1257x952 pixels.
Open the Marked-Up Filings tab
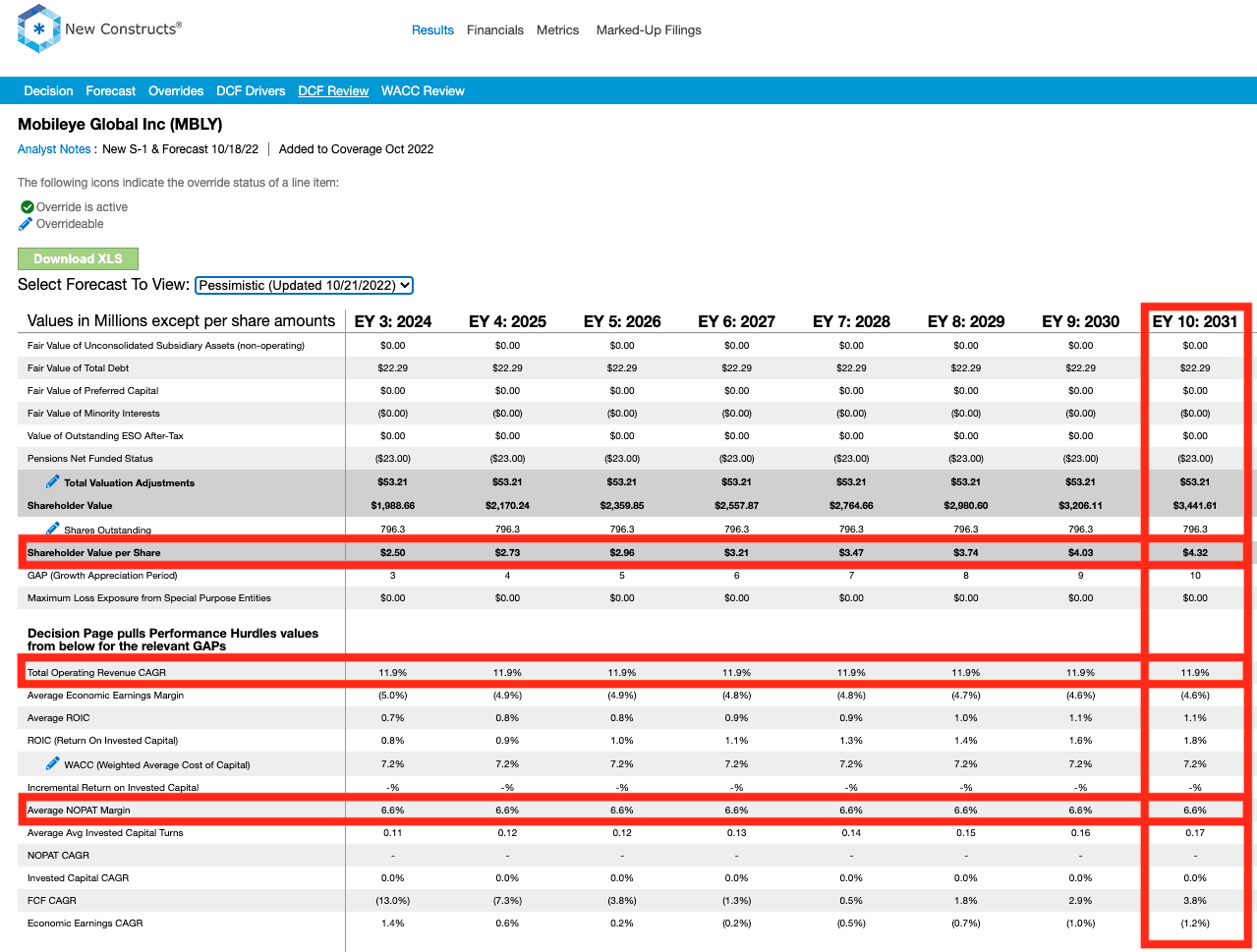click(x=649, y=30)
